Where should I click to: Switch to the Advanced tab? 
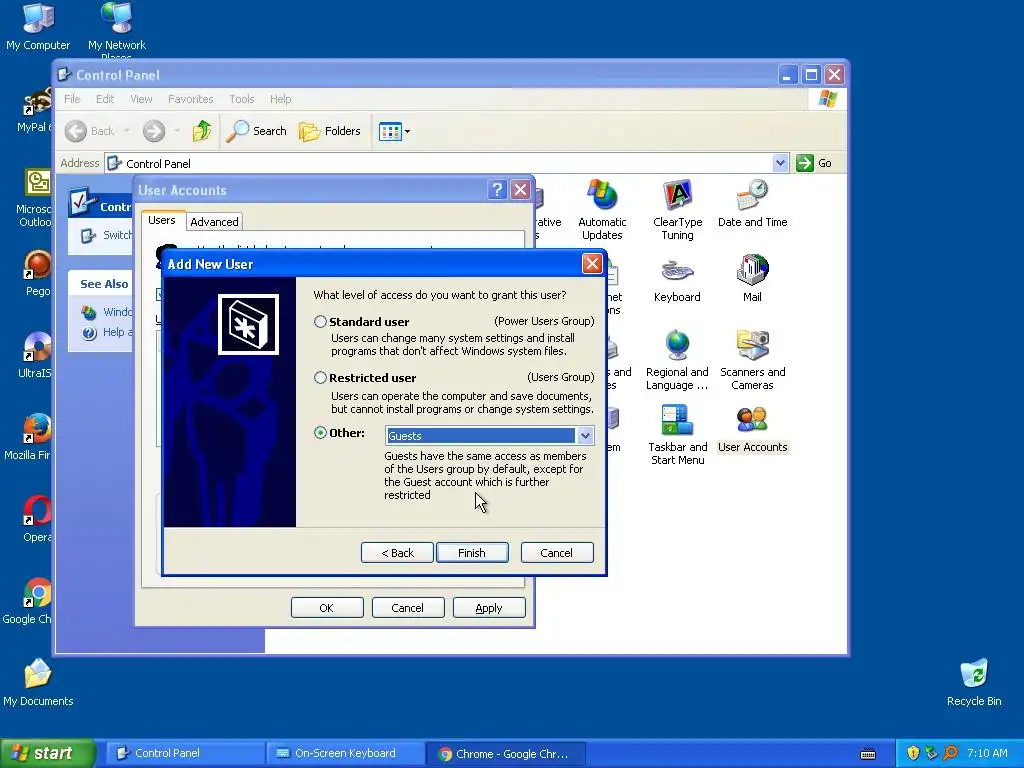click(x=214, y=222)
